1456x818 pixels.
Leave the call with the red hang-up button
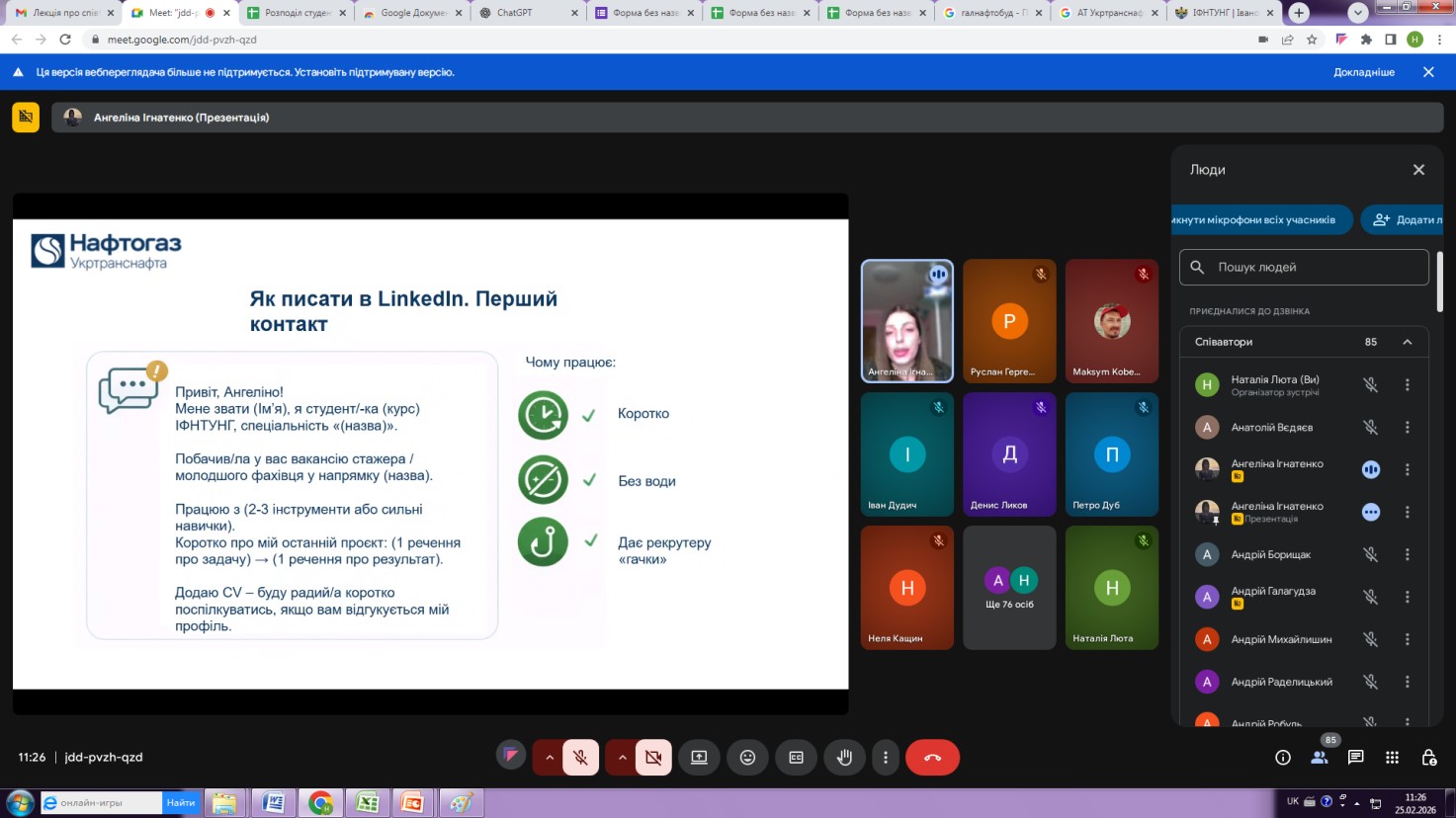coord(932,758)
